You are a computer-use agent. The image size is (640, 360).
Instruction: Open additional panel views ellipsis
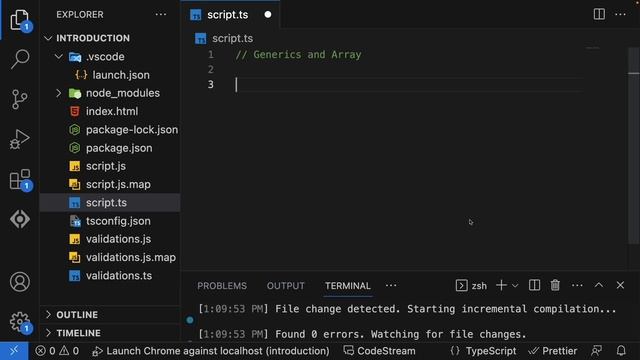(391, 285)
